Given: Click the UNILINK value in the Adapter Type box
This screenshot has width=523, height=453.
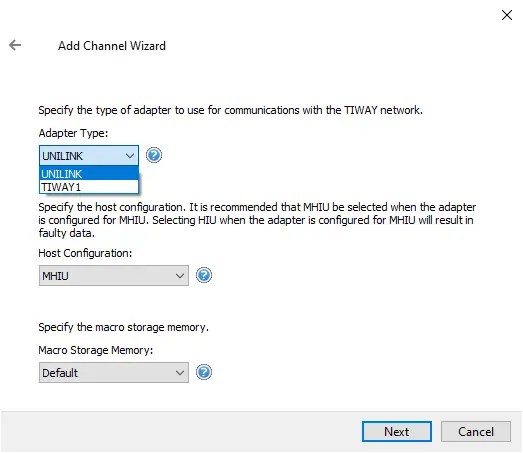Looking at the screenshot, I should [62, 156].
